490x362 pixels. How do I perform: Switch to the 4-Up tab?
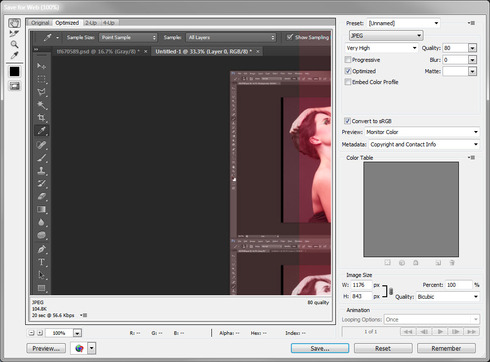(109, 23)
